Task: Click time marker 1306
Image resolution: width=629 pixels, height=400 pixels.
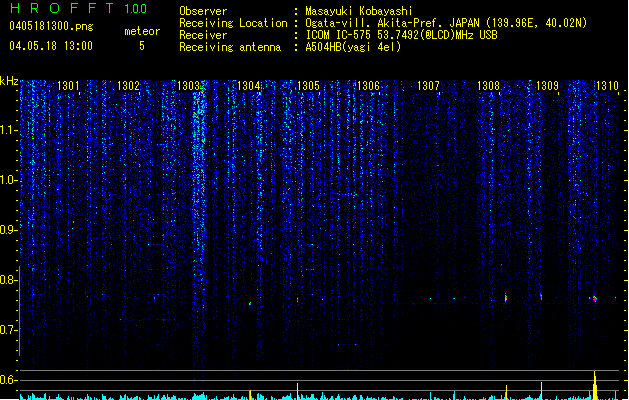Action: pos(368,86)
